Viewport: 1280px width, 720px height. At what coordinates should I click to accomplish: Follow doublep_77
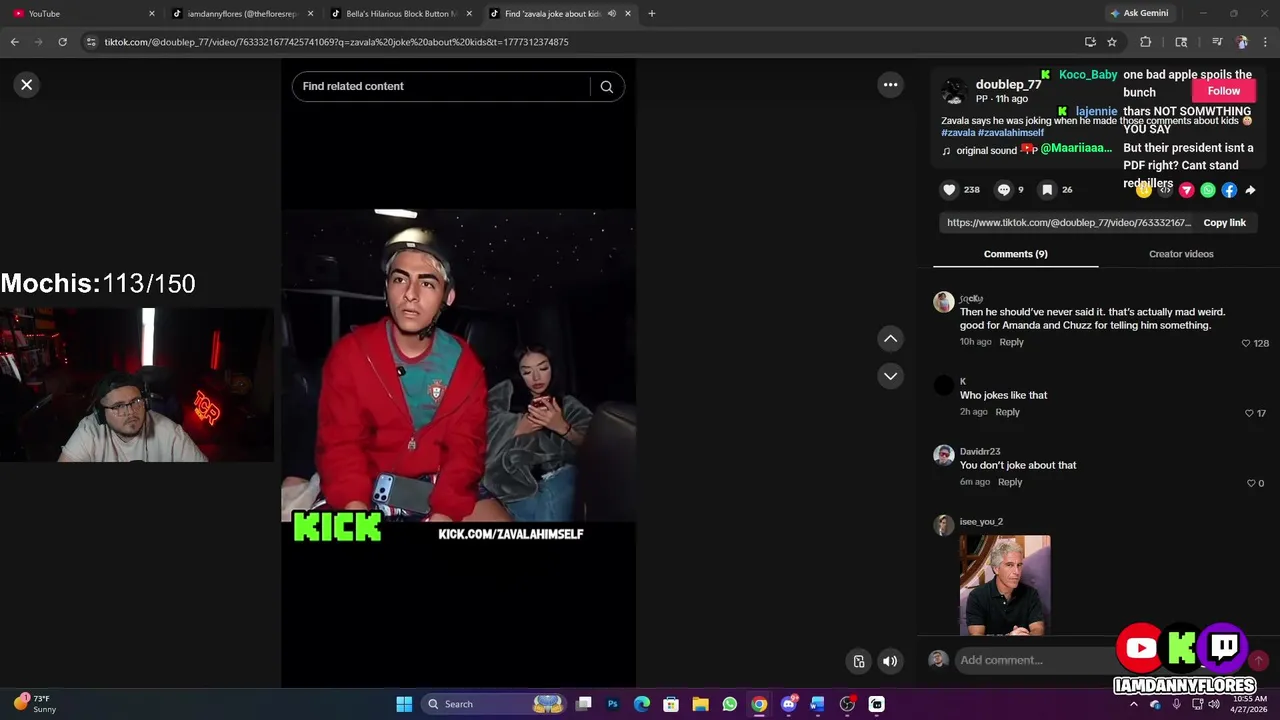(1223, 91)
